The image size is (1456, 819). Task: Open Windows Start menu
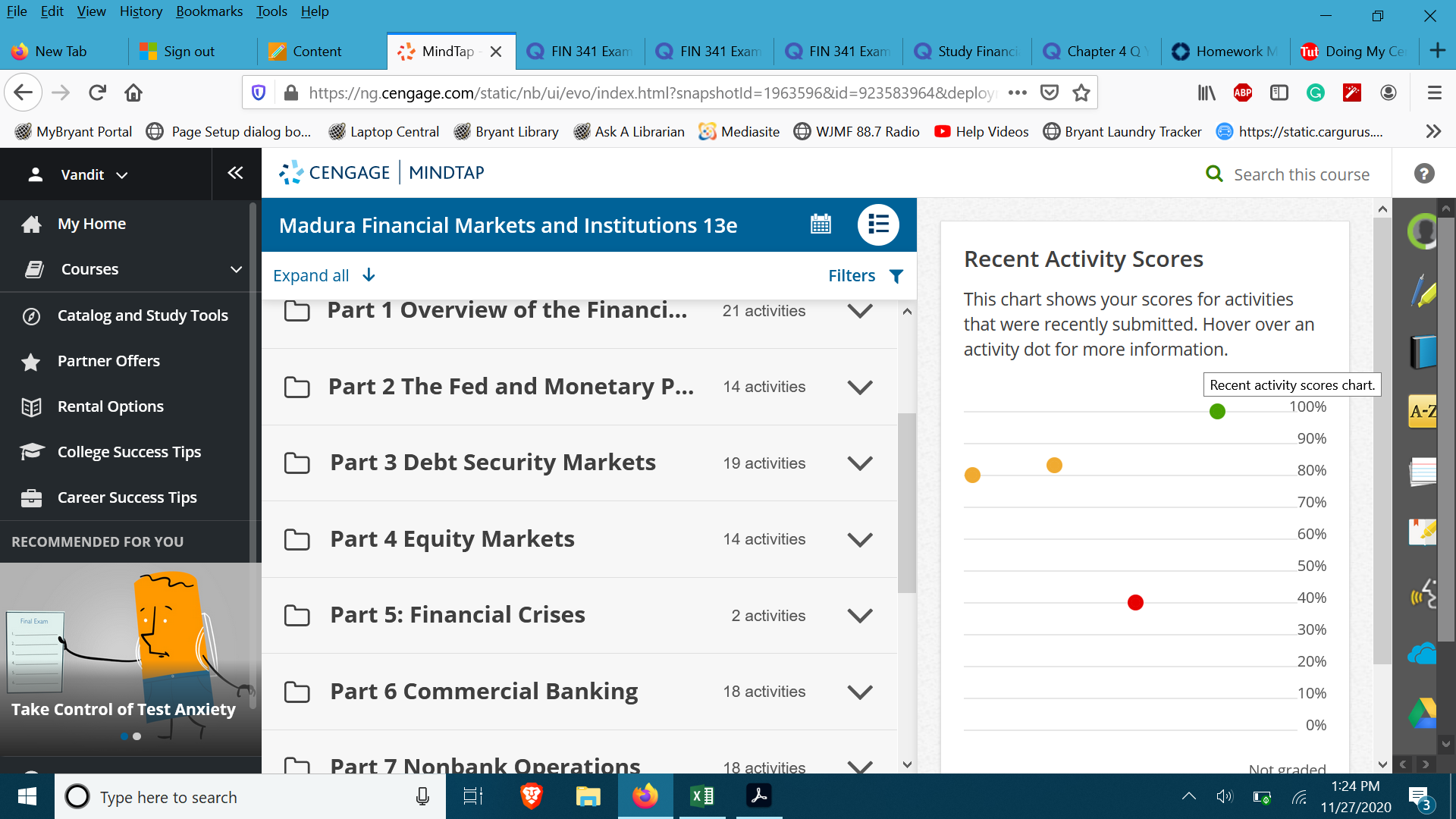point(27,796)
